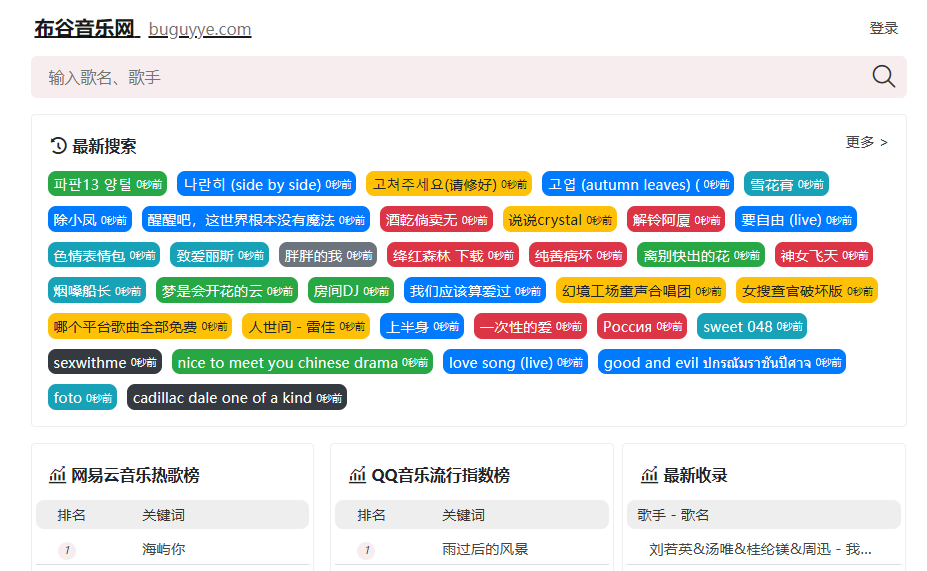Focus the song and artist search field
927x571 pixels.
(450, 77)
